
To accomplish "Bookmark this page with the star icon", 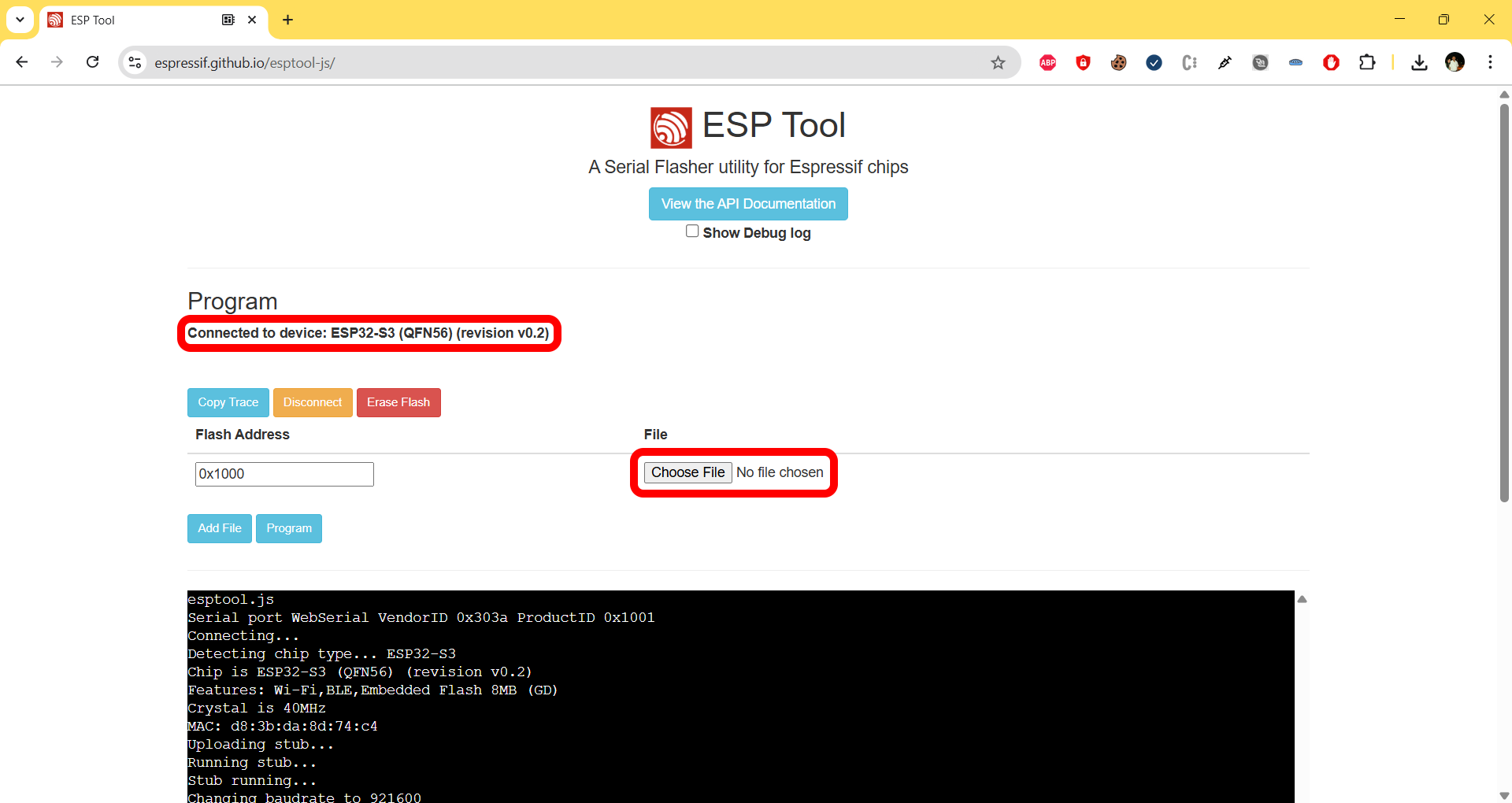I will tap(998, 63).
